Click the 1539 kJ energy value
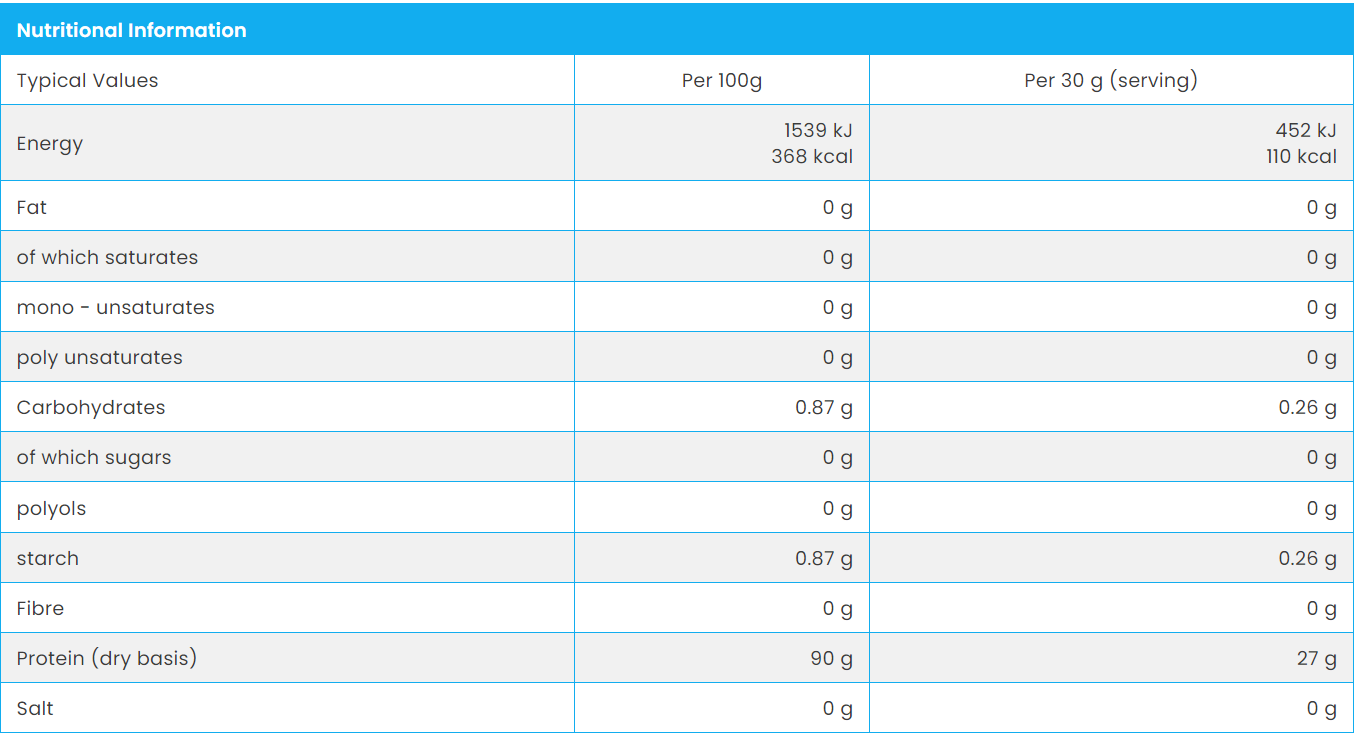Screen dimensions: 1354x736 click(817, 131)
